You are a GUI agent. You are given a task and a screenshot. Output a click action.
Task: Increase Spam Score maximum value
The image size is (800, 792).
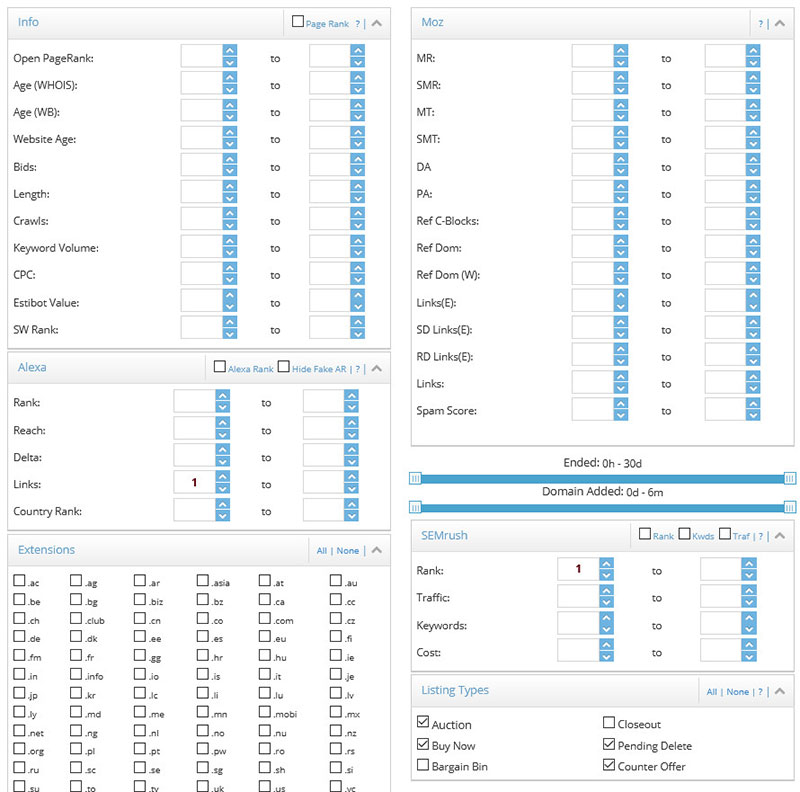[x=753, y=403]
